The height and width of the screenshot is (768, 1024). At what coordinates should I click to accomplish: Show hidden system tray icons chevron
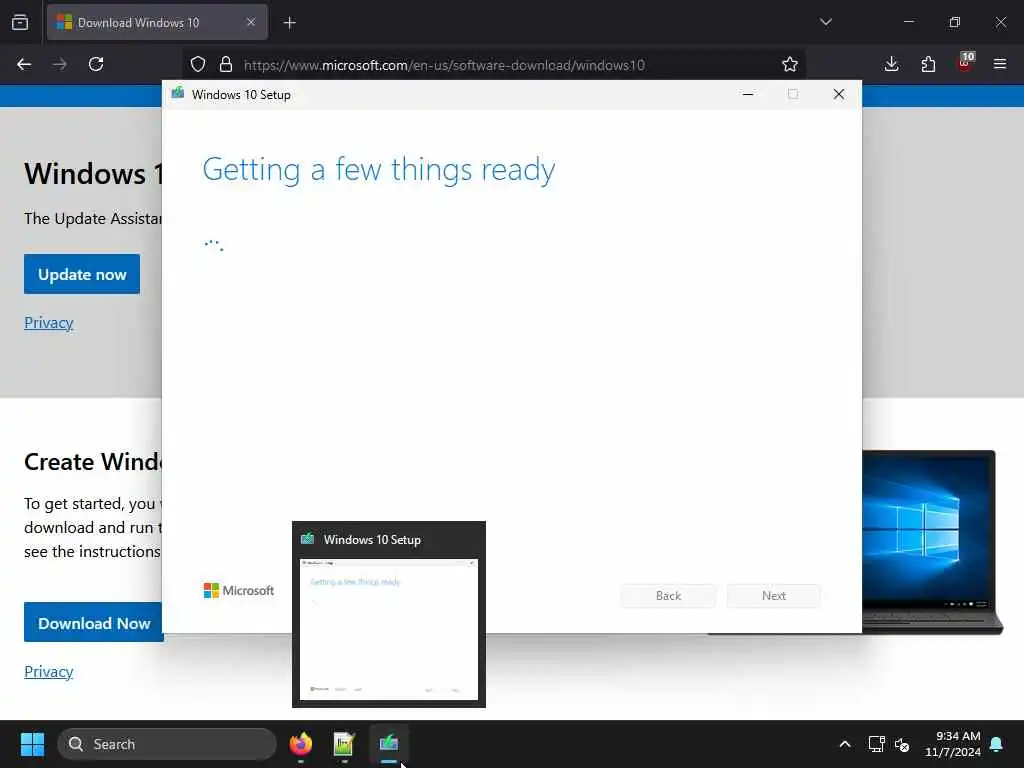coord(844,744)
